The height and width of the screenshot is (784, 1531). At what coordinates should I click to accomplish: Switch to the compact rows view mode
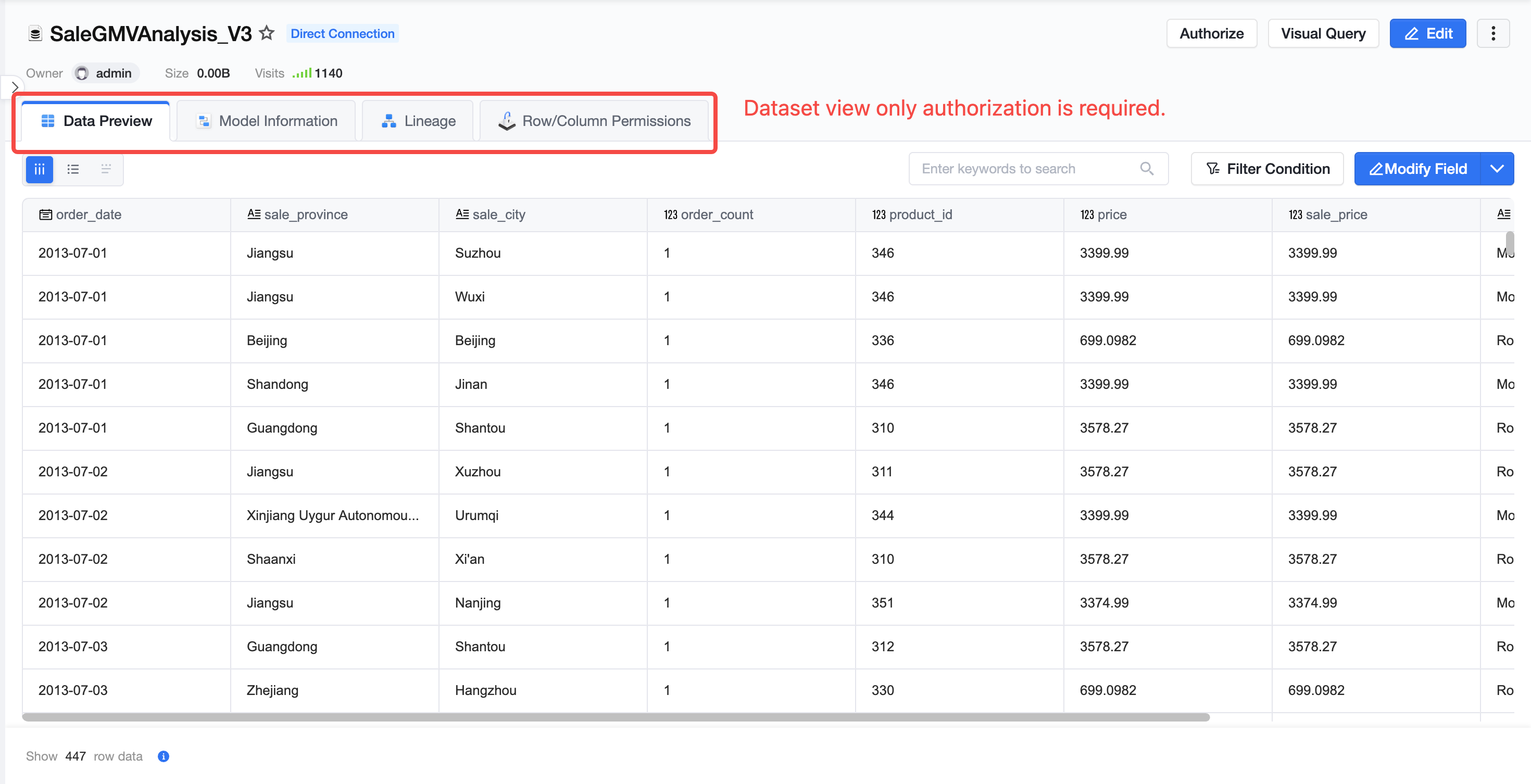106,169
